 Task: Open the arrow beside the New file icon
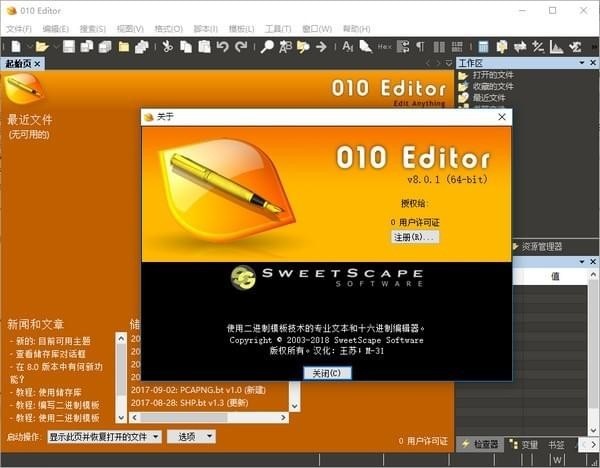coord(29,47)
